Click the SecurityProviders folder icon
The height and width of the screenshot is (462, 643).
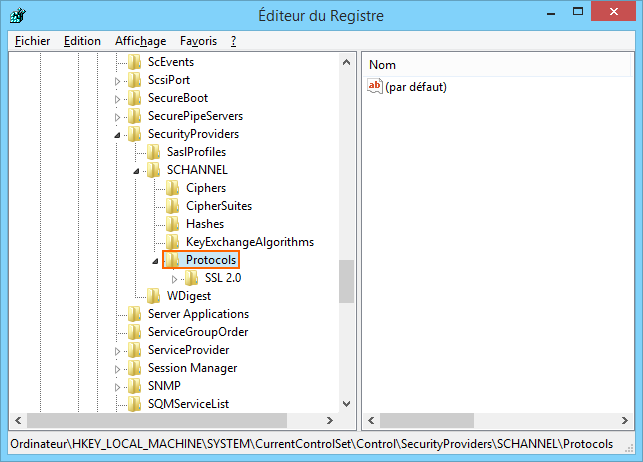(135, 134)
